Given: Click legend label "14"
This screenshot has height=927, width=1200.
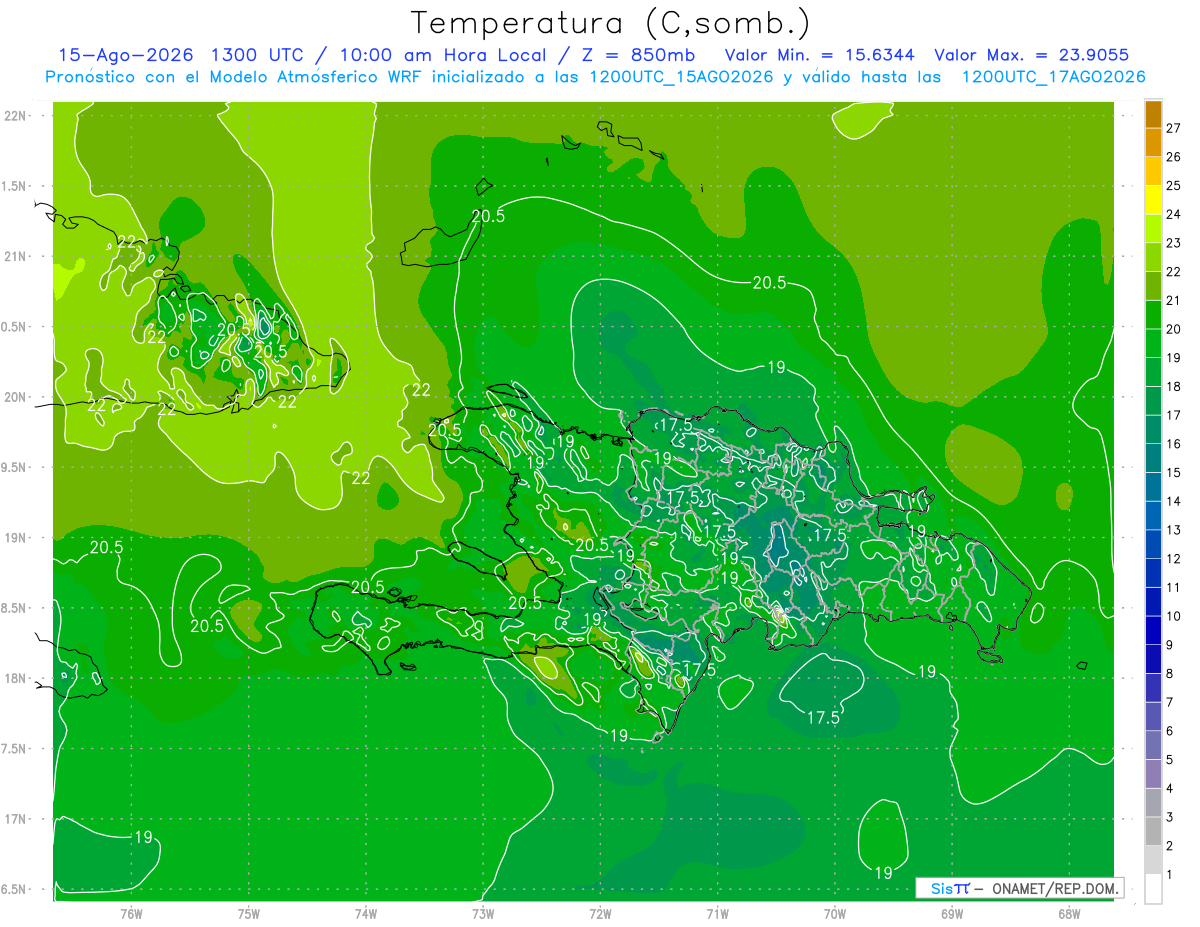Looking at the screenshot, I should pyautogui.click(x=1174, y=501).
